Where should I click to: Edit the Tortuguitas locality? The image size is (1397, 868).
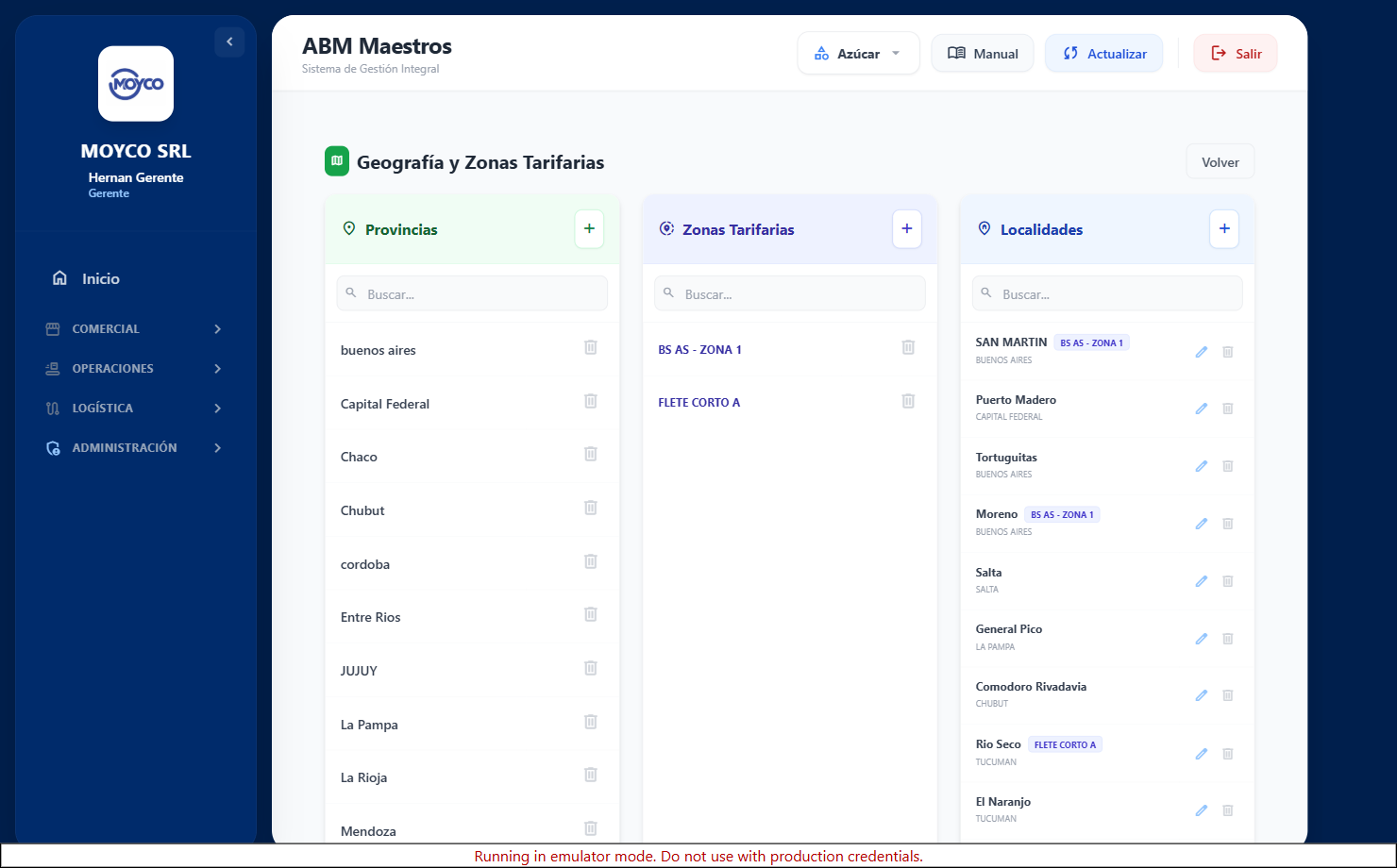pos(1202,466)
